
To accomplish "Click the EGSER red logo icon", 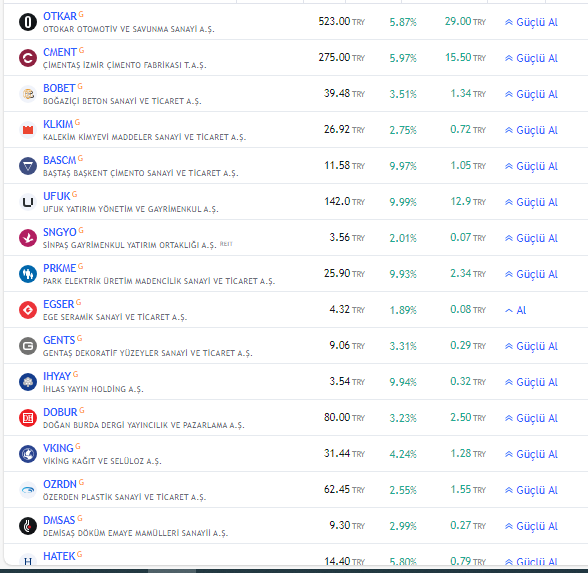I will pos(28,310).
